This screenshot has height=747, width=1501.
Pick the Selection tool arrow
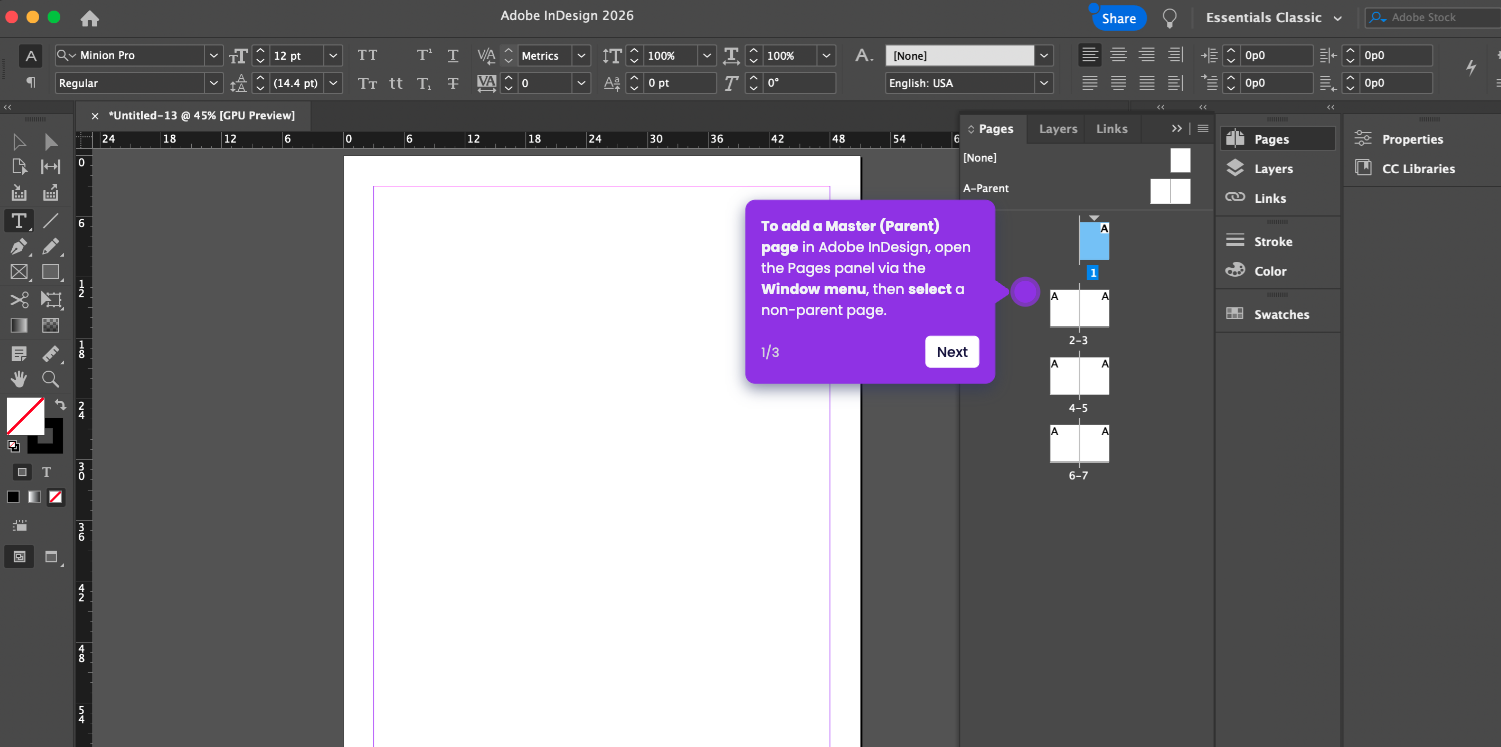pos(19,141)
